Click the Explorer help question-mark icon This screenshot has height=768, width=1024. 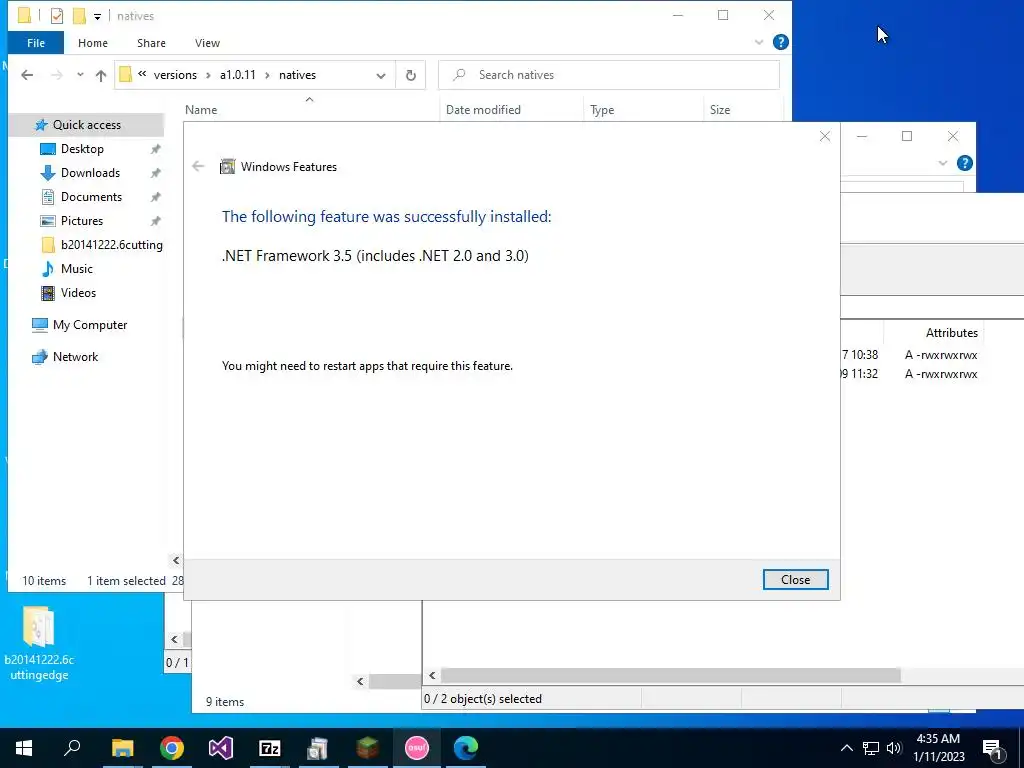780,42
